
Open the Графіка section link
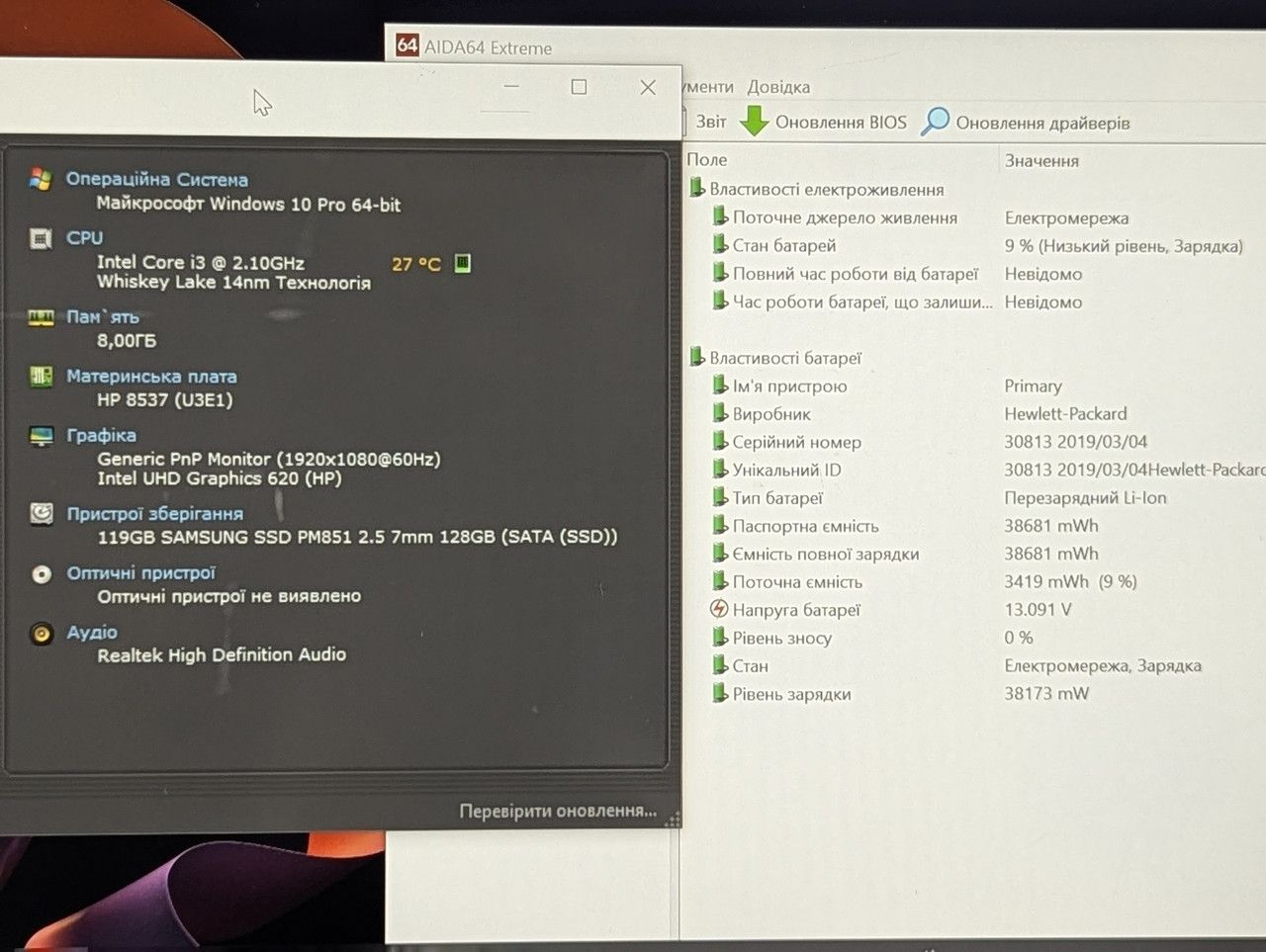(x=101, y=435)
